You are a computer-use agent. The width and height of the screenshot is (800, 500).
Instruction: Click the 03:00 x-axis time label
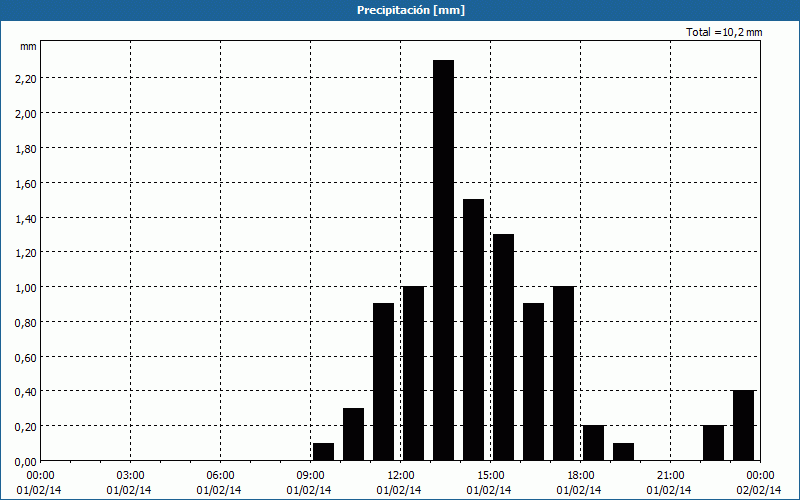point(131,476)
